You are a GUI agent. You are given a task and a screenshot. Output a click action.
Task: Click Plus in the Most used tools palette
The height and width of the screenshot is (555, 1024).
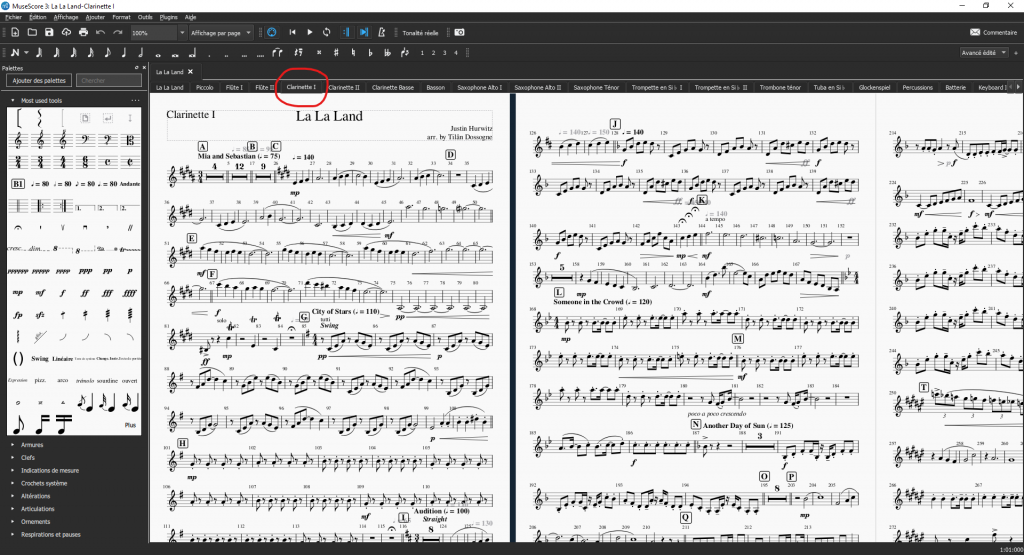pyautogui.click(x=130, y=425)
